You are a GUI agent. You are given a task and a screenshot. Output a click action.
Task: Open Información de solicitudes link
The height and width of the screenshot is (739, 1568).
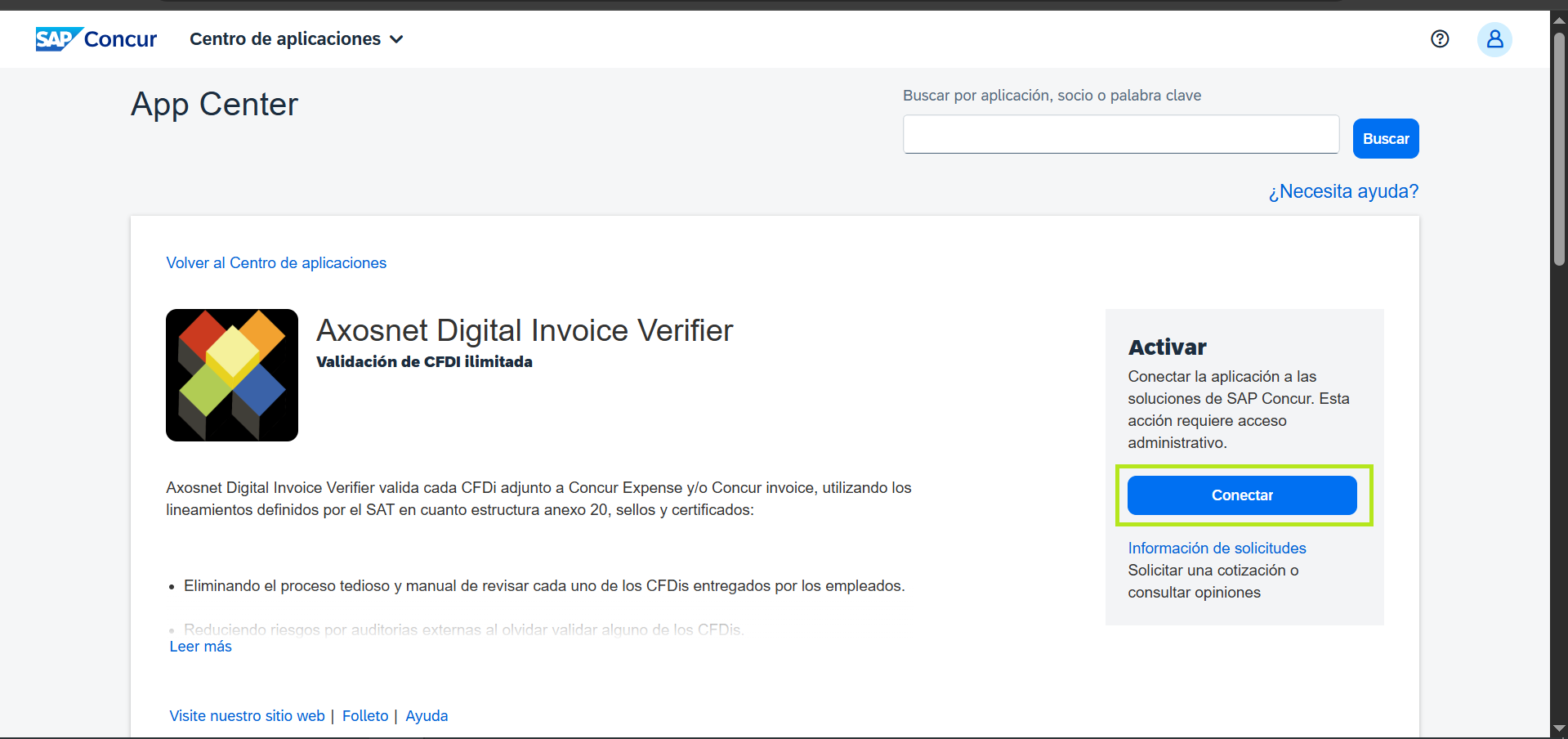(x=1217, y=549)
